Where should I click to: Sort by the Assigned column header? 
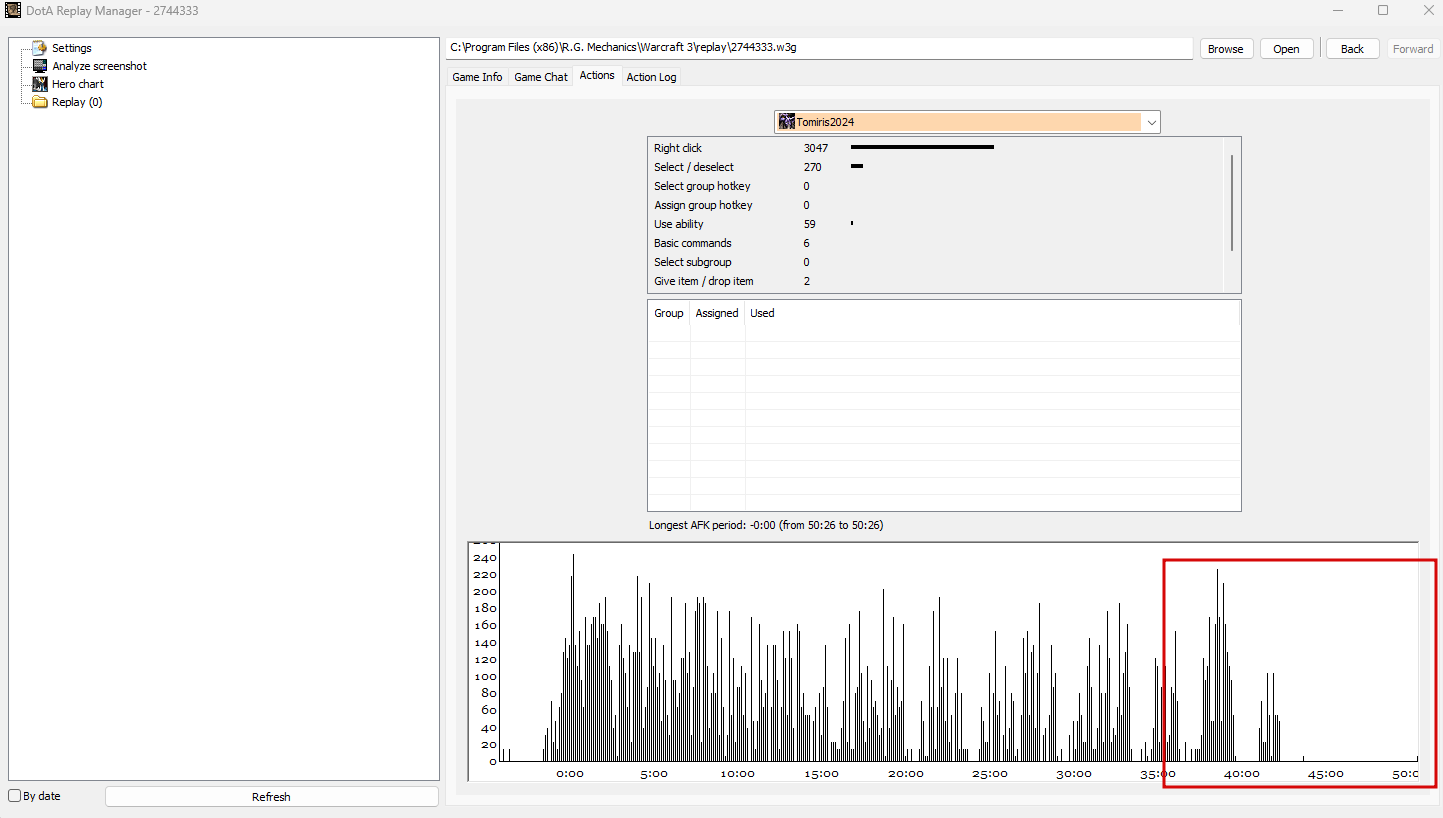coord(717,313)
